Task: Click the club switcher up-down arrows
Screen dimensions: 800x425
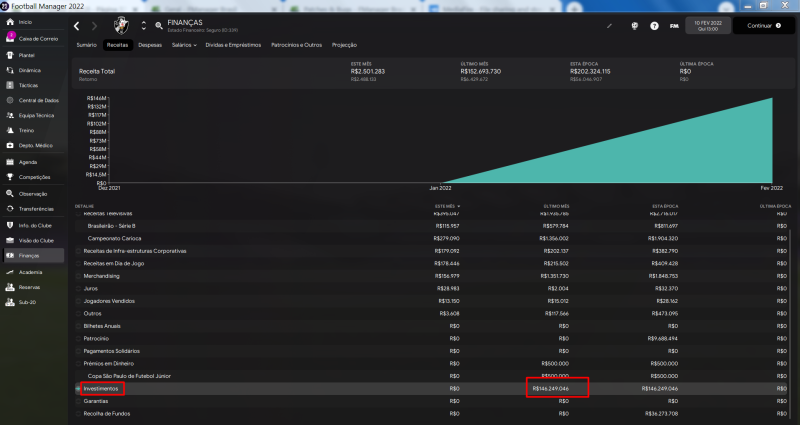Action: click(x=144, y=25)
